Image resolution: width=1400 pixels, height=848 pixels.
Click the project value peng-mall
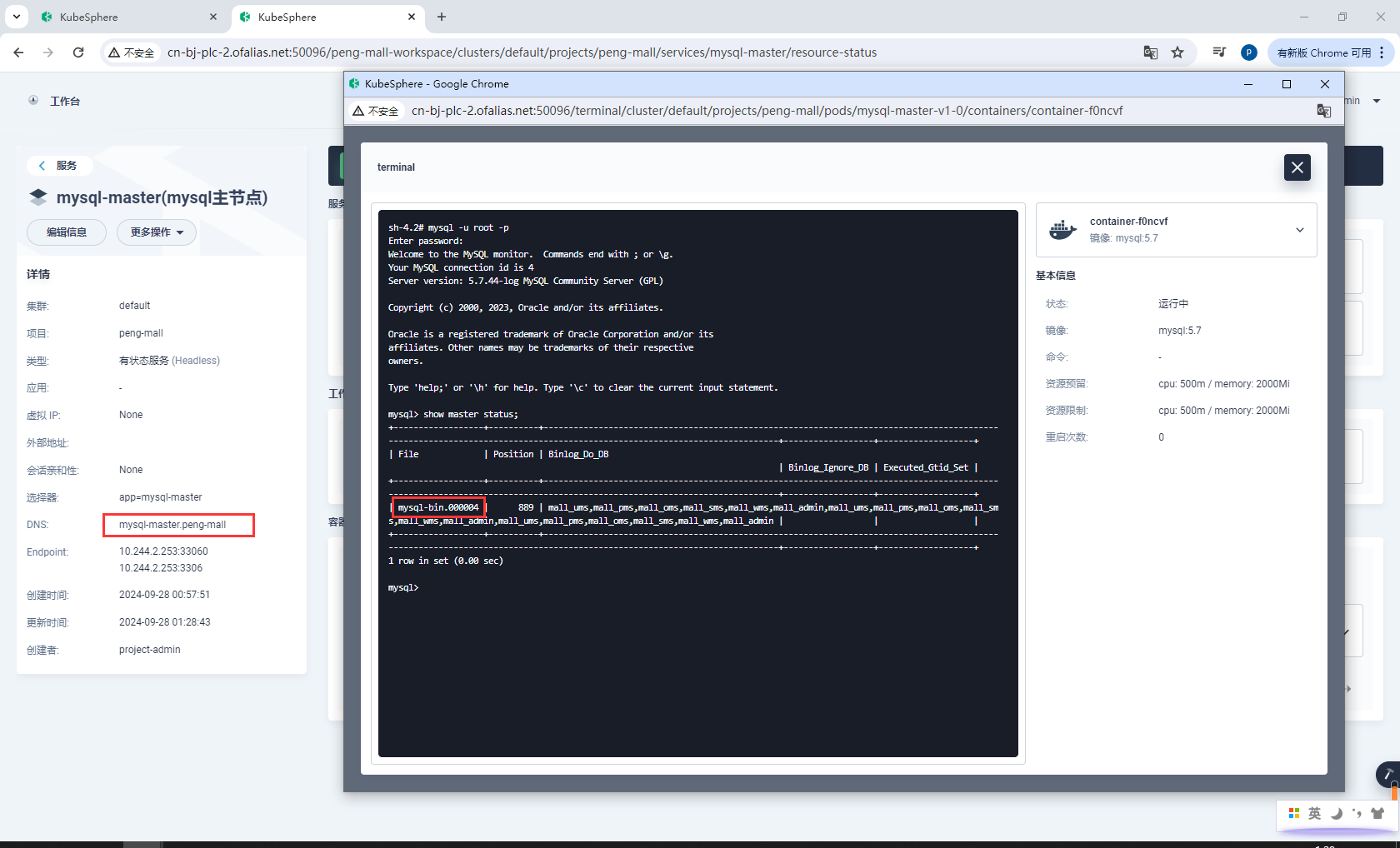pyautogui.click(x=141, y=333)
